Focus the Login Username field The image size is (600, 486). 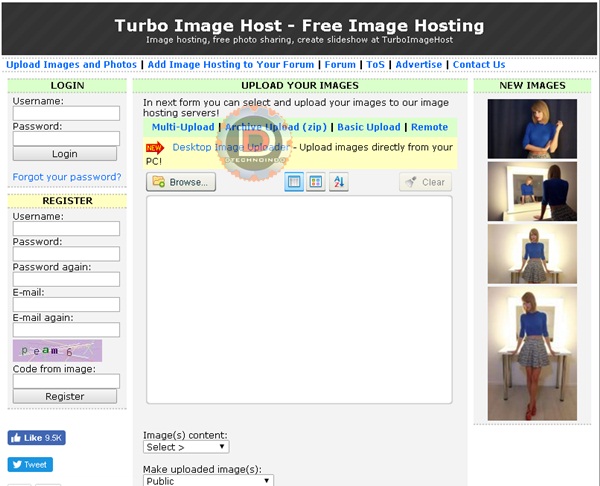pyautogui.click(x=66, y=113)
